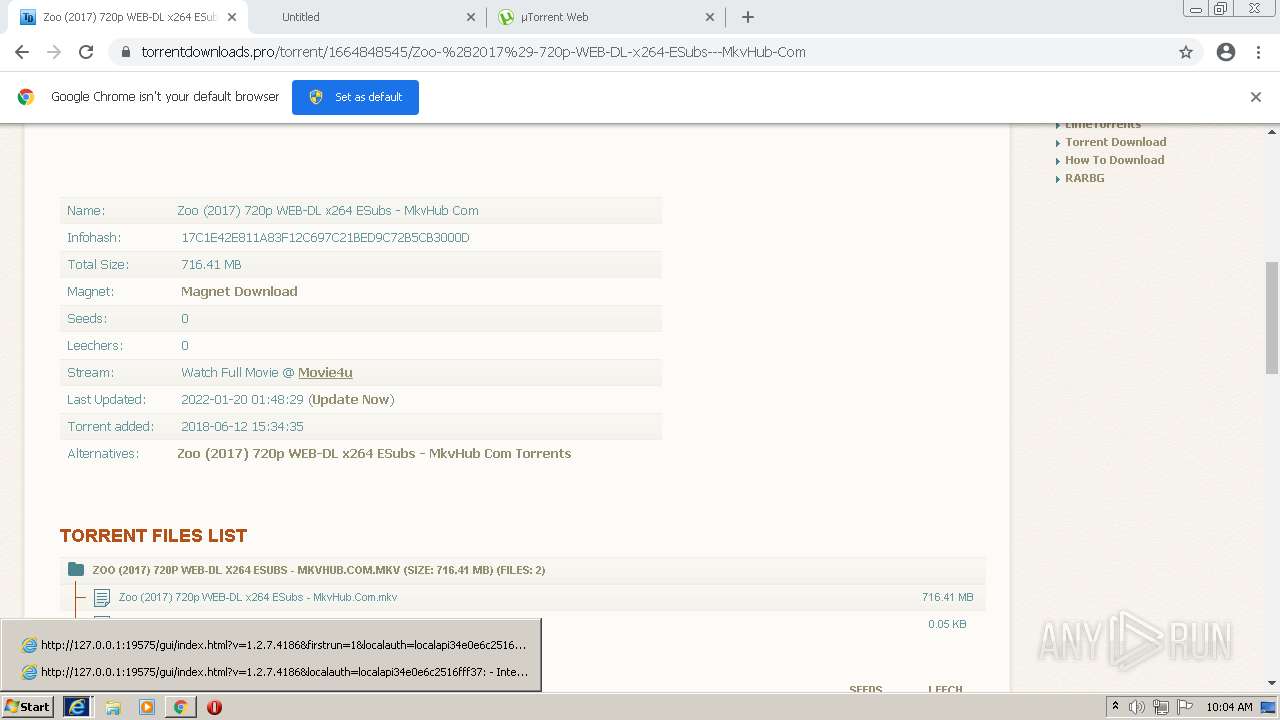The width and height of the screenshot is (1280, 720).
Task: Click the scrollbar up arrow
Action: (1272, 131)
